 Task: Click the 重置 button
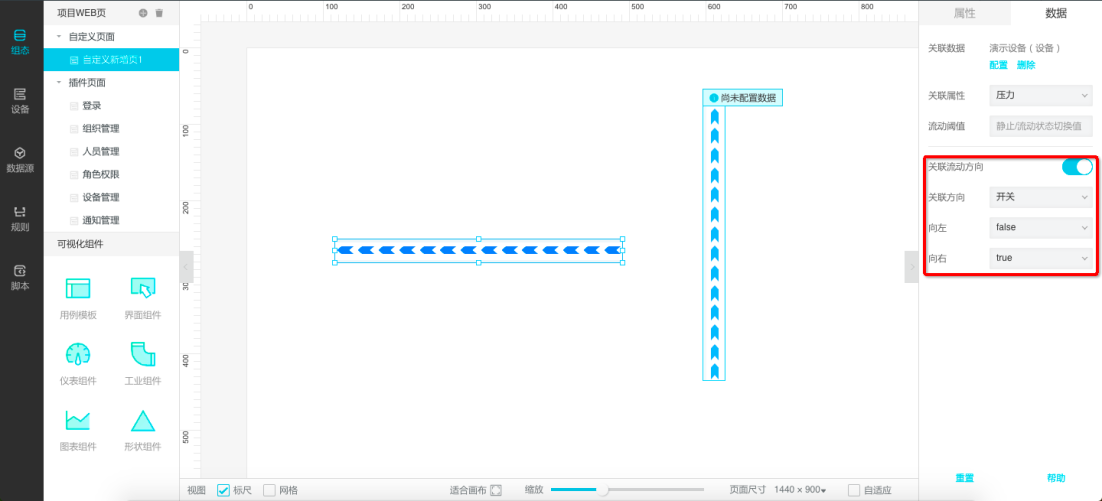click(x=964, y=478)
